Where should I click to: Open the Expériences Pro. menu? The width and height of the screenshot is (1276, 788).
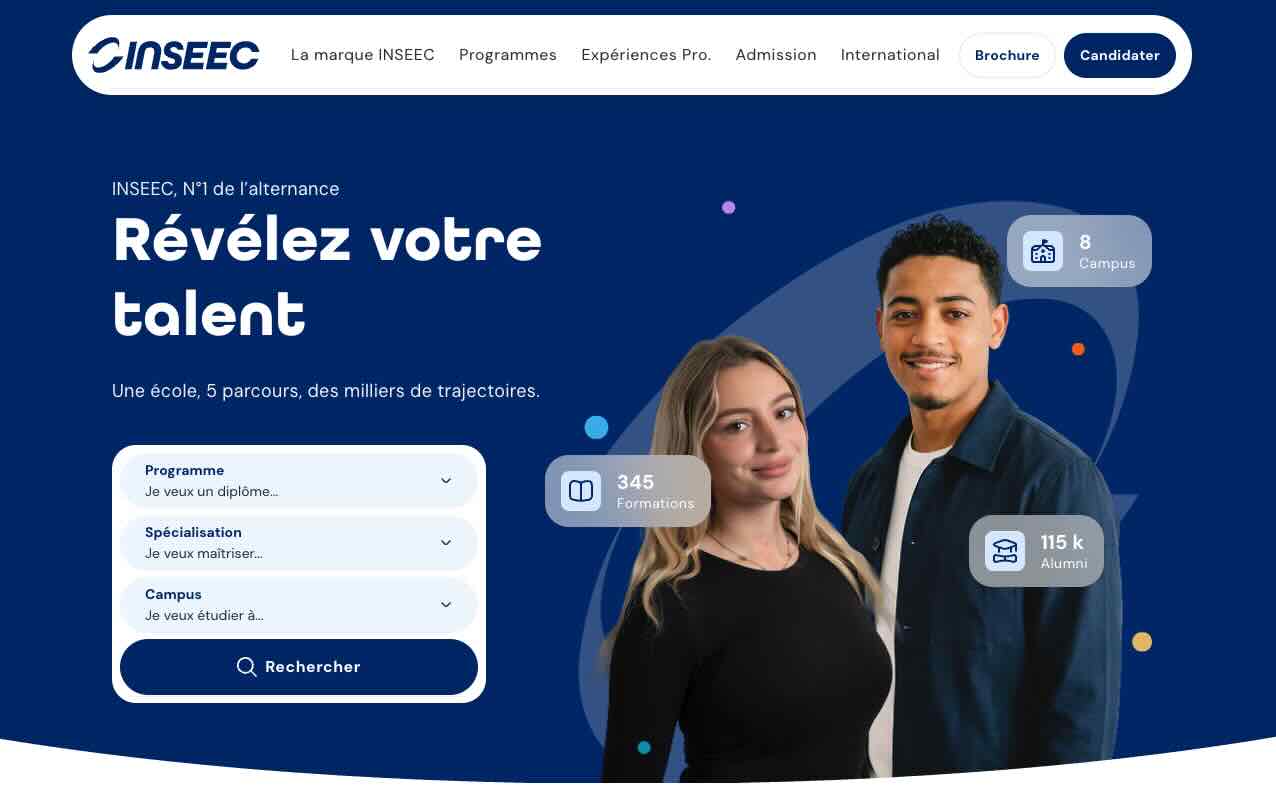(646, 55)
